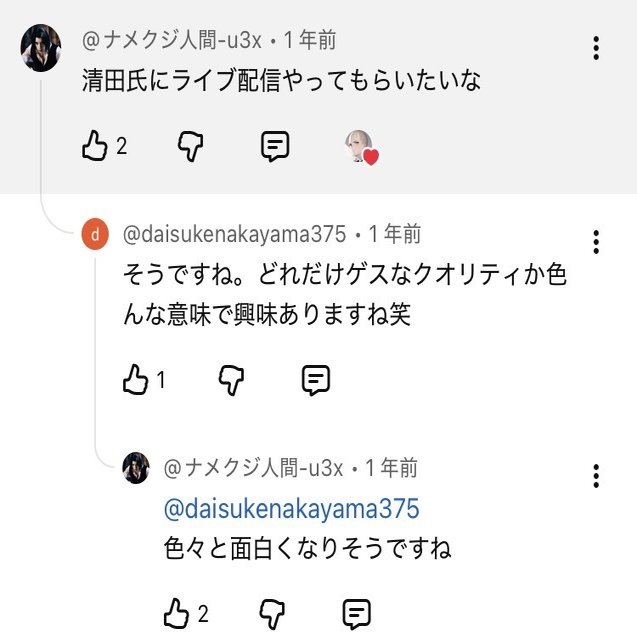Open the @daisukenakayama375 username on the reply header
Viewport: 637px width, 637px height.
pos(237,235)
